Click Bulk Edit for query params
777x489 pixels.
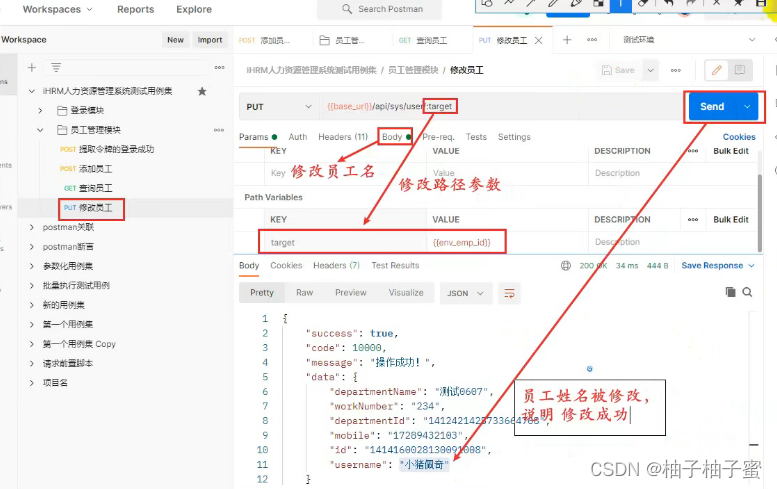(x=731, y=151)
